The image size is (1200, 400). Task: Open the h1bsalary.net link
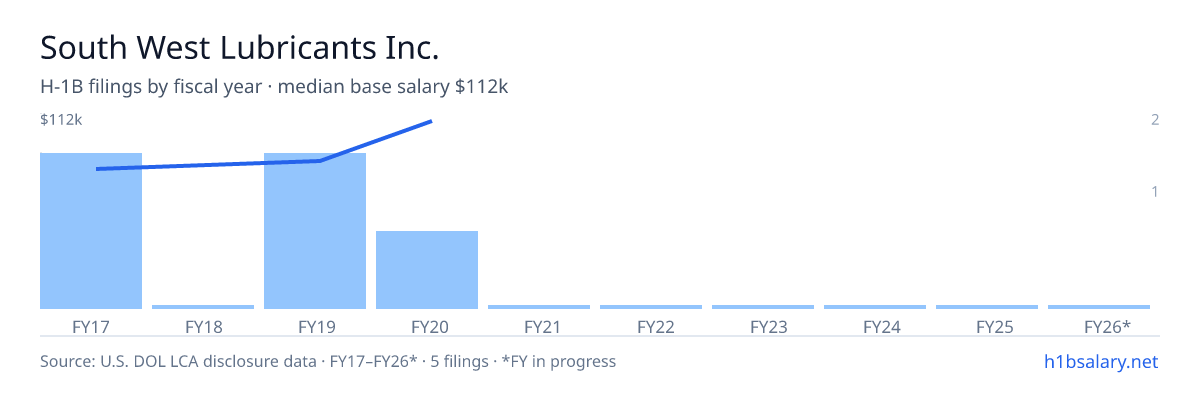1100,361
